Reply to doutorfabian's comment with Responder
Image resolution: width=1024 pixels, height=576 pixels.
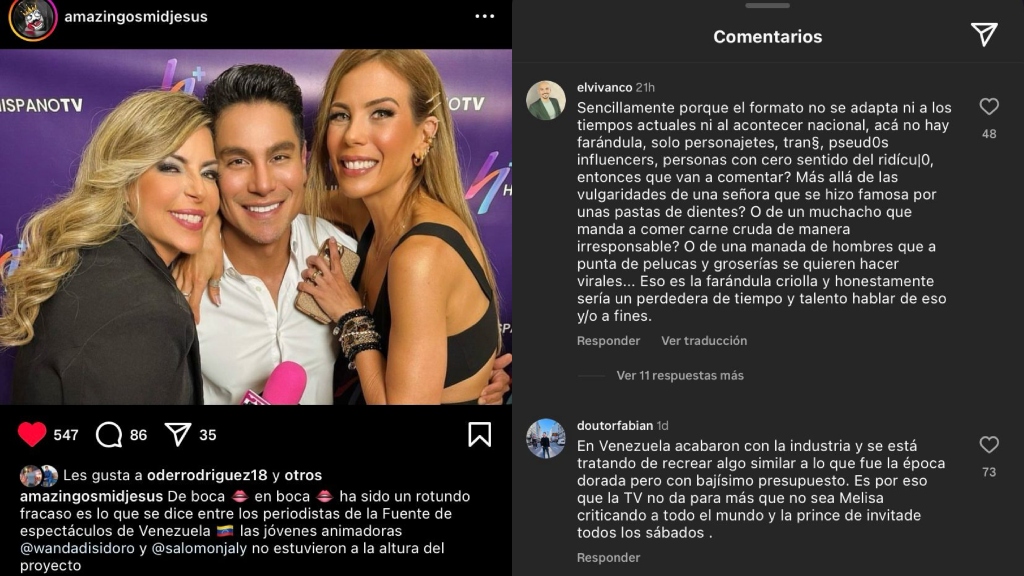click(x=608, y=558)
